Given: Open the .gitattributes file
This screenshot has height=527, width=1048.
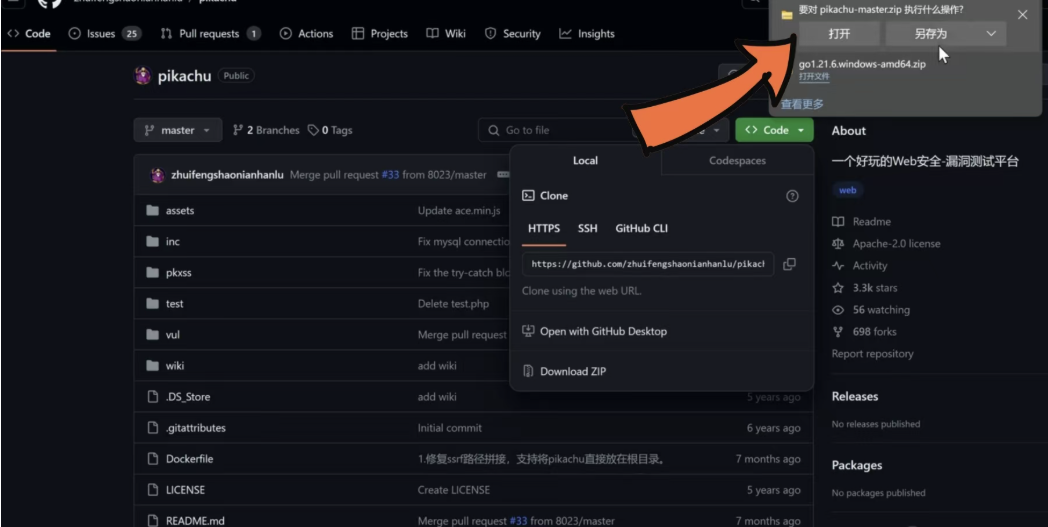Looking at the screenshot, I should pos(196,428).
